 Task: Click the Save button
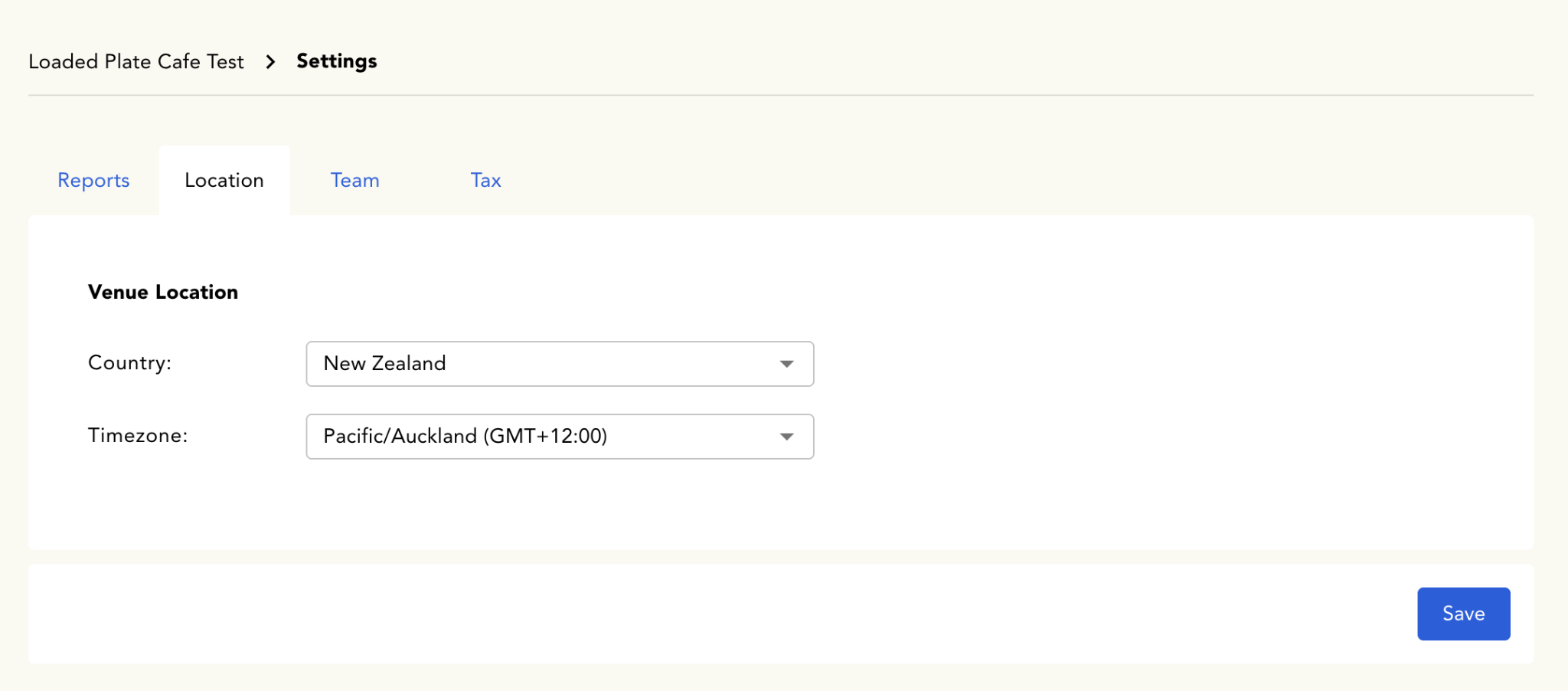tap(1463, 614)
